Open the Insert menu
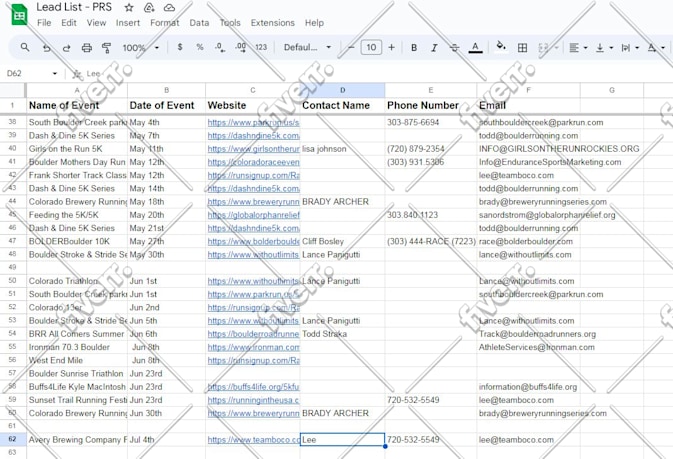The height and width of the screenshot is (459, 673). click(x=128, y=23)
